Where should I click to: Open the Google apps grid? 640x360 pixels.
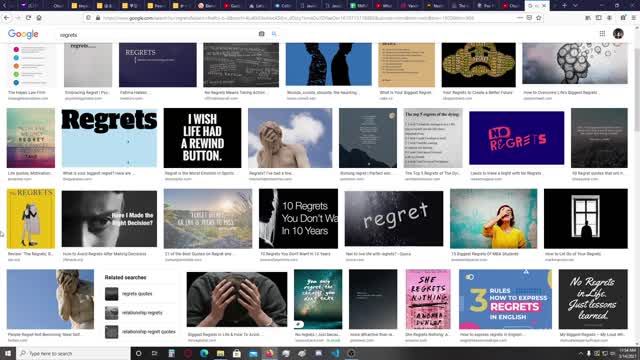pos(602,34)
